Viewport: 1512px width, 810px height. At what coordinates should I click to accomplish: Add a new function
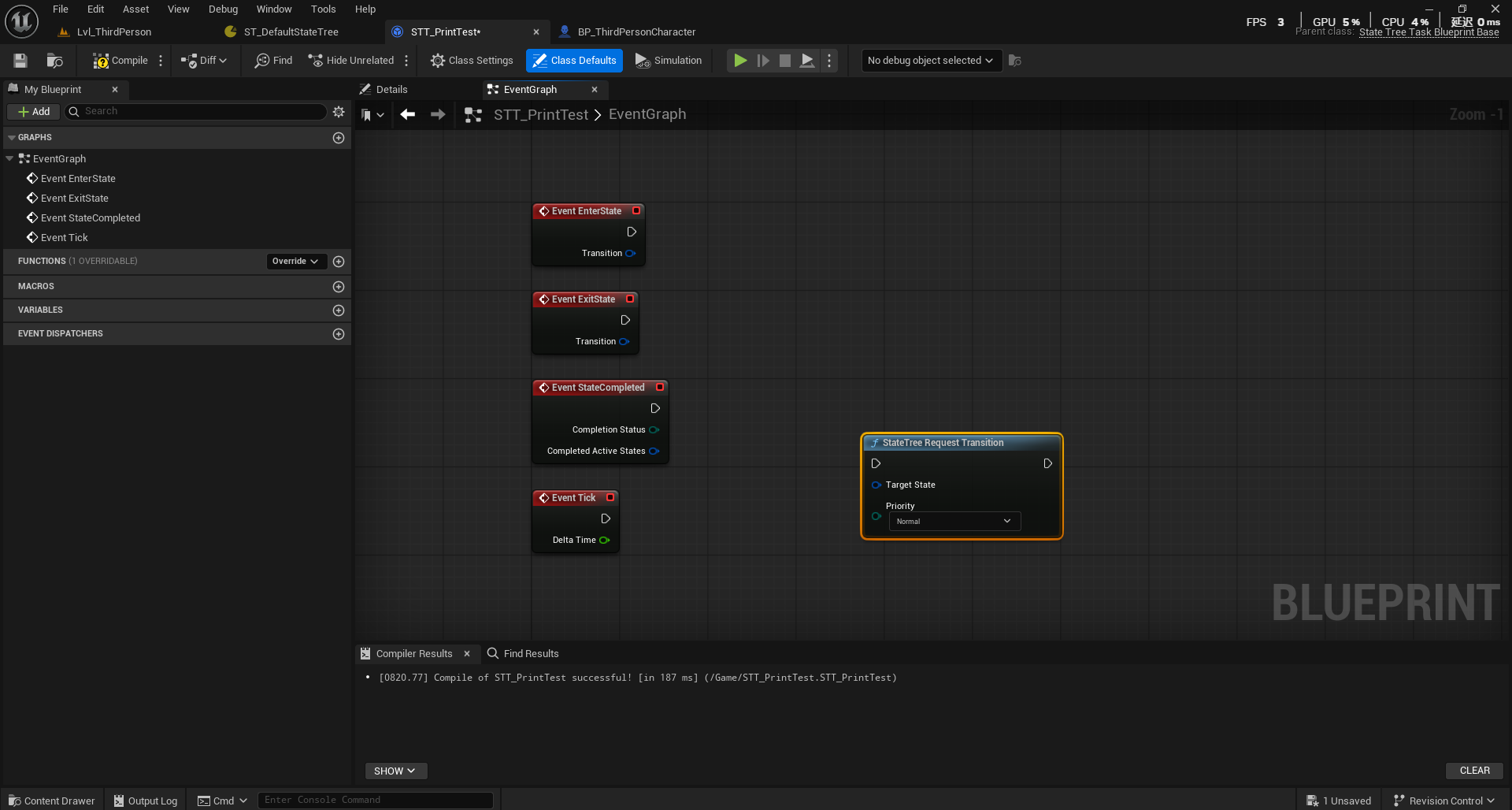339,262
